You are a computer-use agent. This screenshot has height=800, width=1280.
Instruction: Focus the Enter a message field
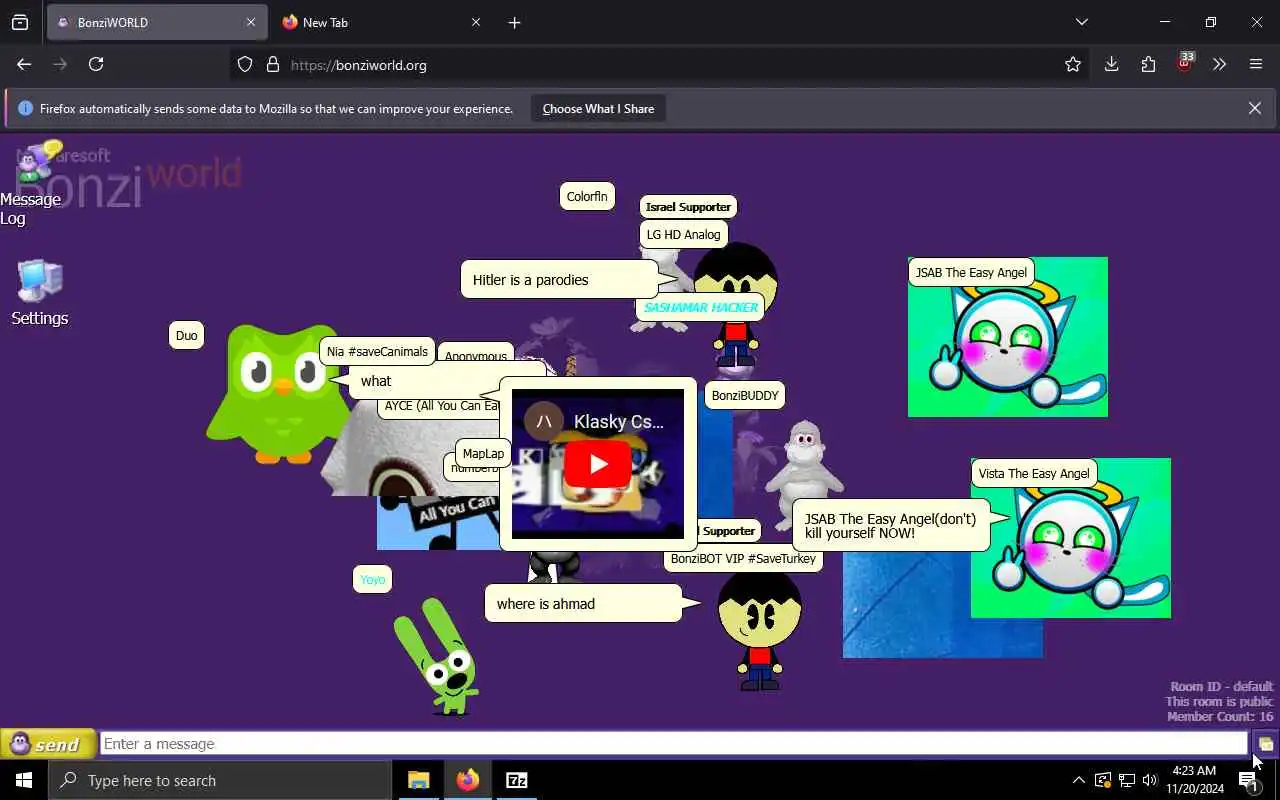tap(674, 744)
